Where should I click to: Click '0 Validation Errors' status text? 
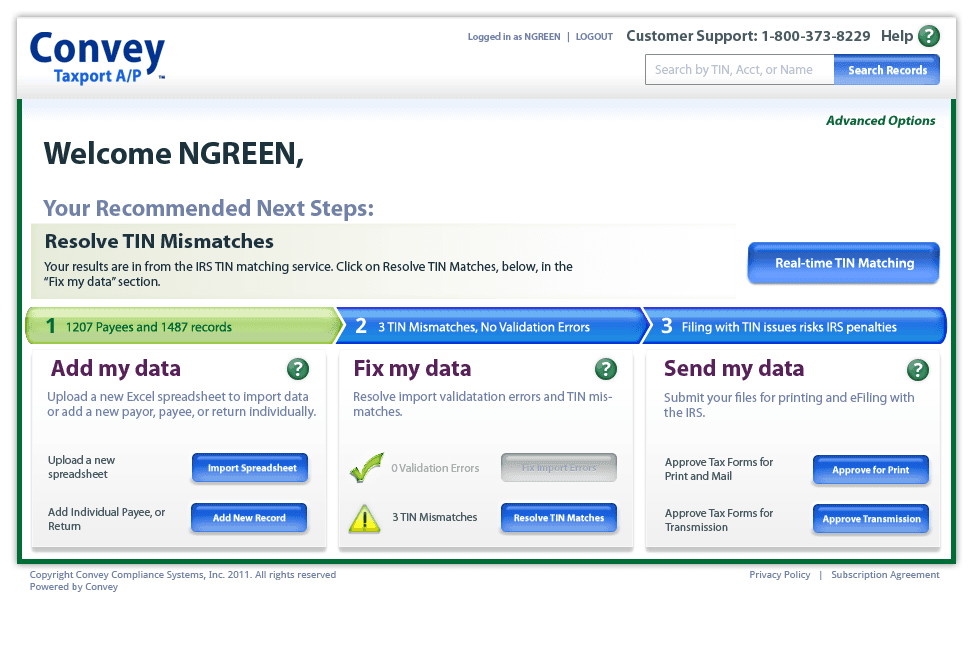click(x=435, y=468)
